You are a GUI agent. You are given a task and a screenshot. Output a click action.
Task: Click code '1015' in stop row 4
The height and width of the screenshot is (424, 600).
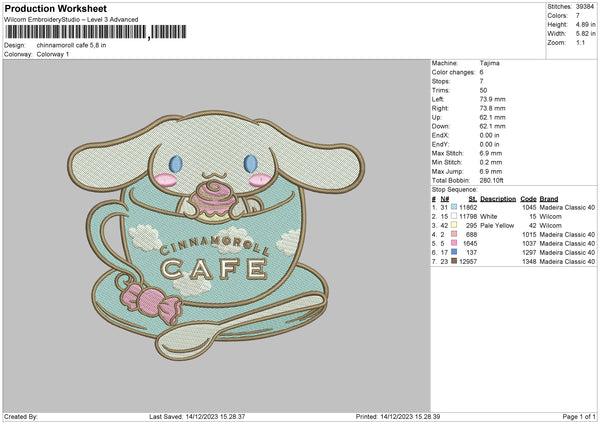point(529,235)
